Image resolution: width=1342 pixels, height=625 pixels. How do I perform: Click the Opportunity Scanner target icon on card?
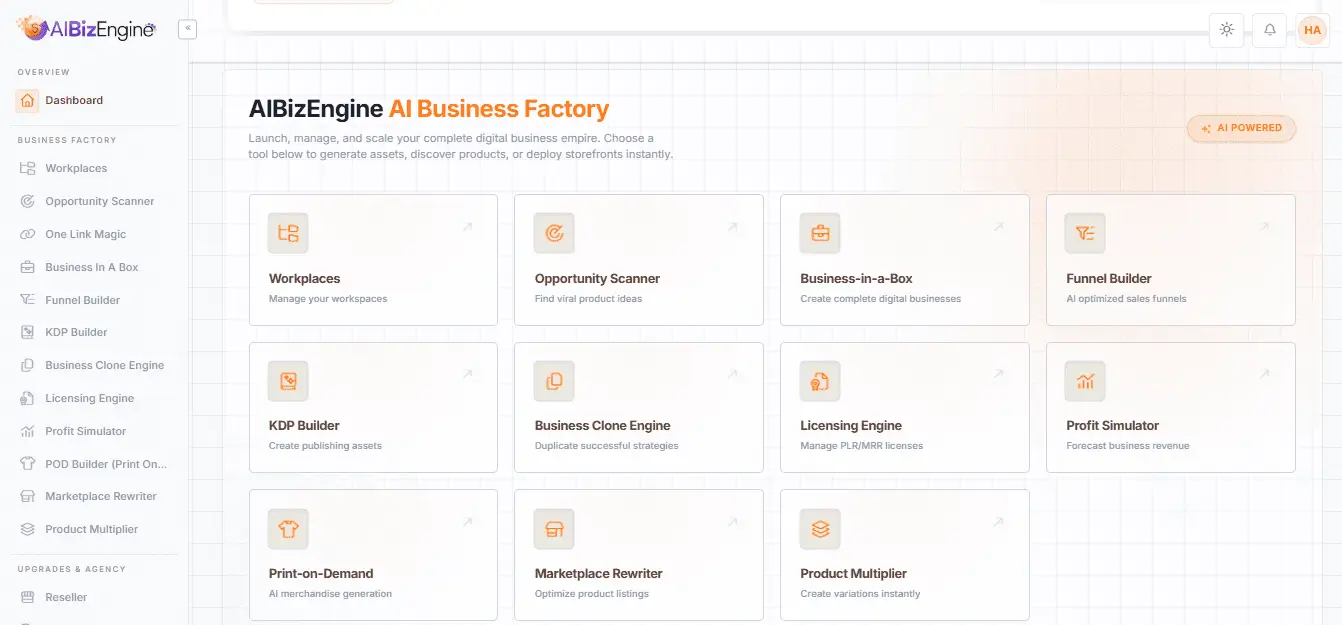click(x=554, y=233)
